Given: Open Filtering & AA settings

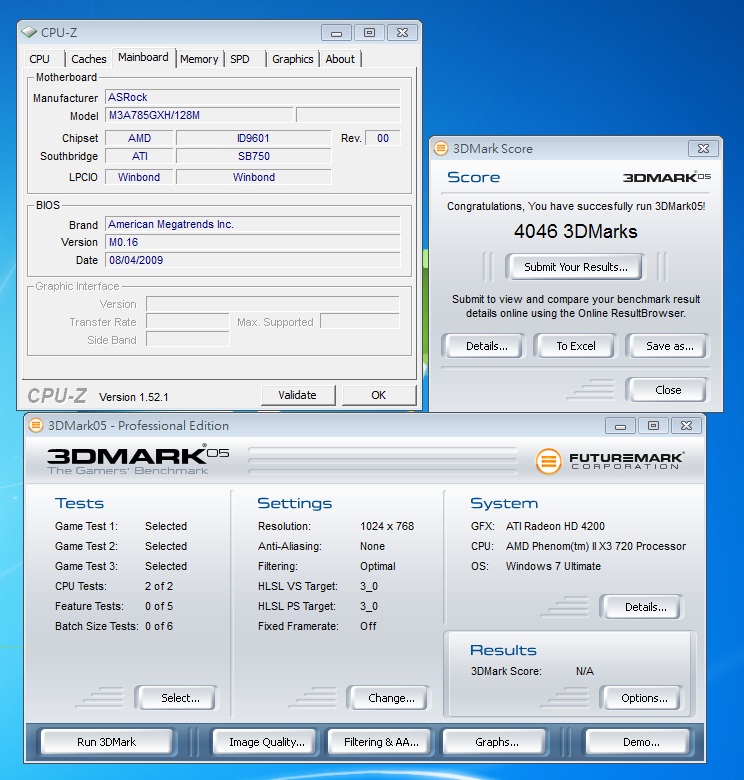Looking at the screenshot, I should 381,742.
